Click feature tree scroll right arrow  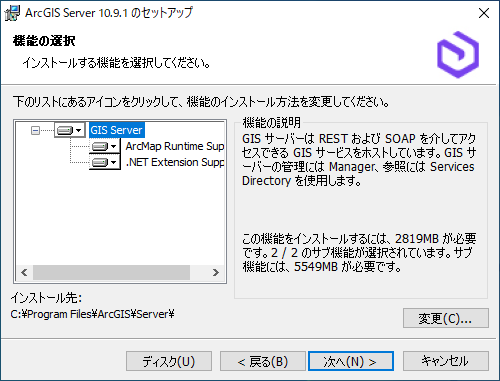tap(216, 273)
